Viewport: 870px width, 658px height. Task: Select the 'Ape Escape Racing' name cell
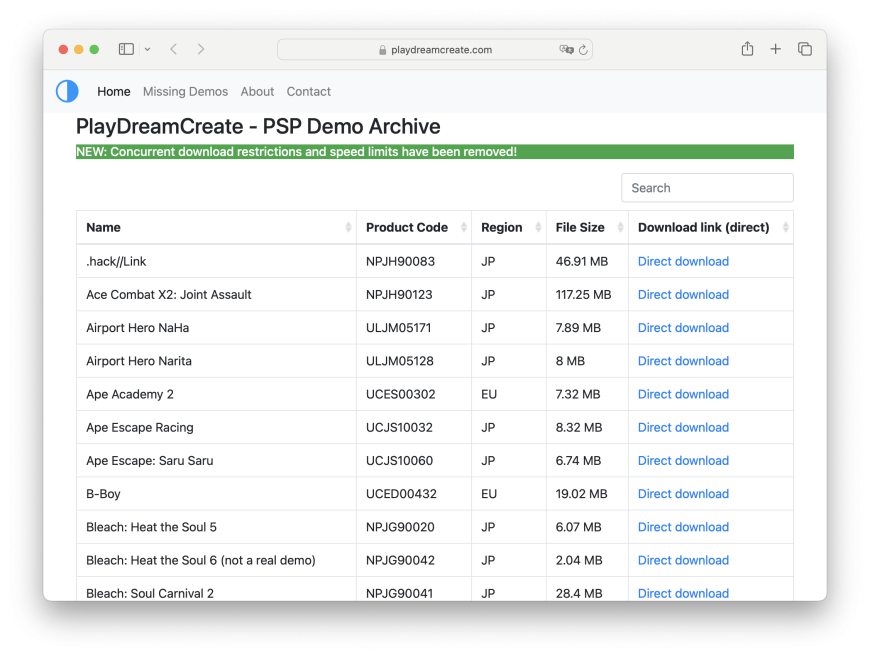click(x=216, y=428)
